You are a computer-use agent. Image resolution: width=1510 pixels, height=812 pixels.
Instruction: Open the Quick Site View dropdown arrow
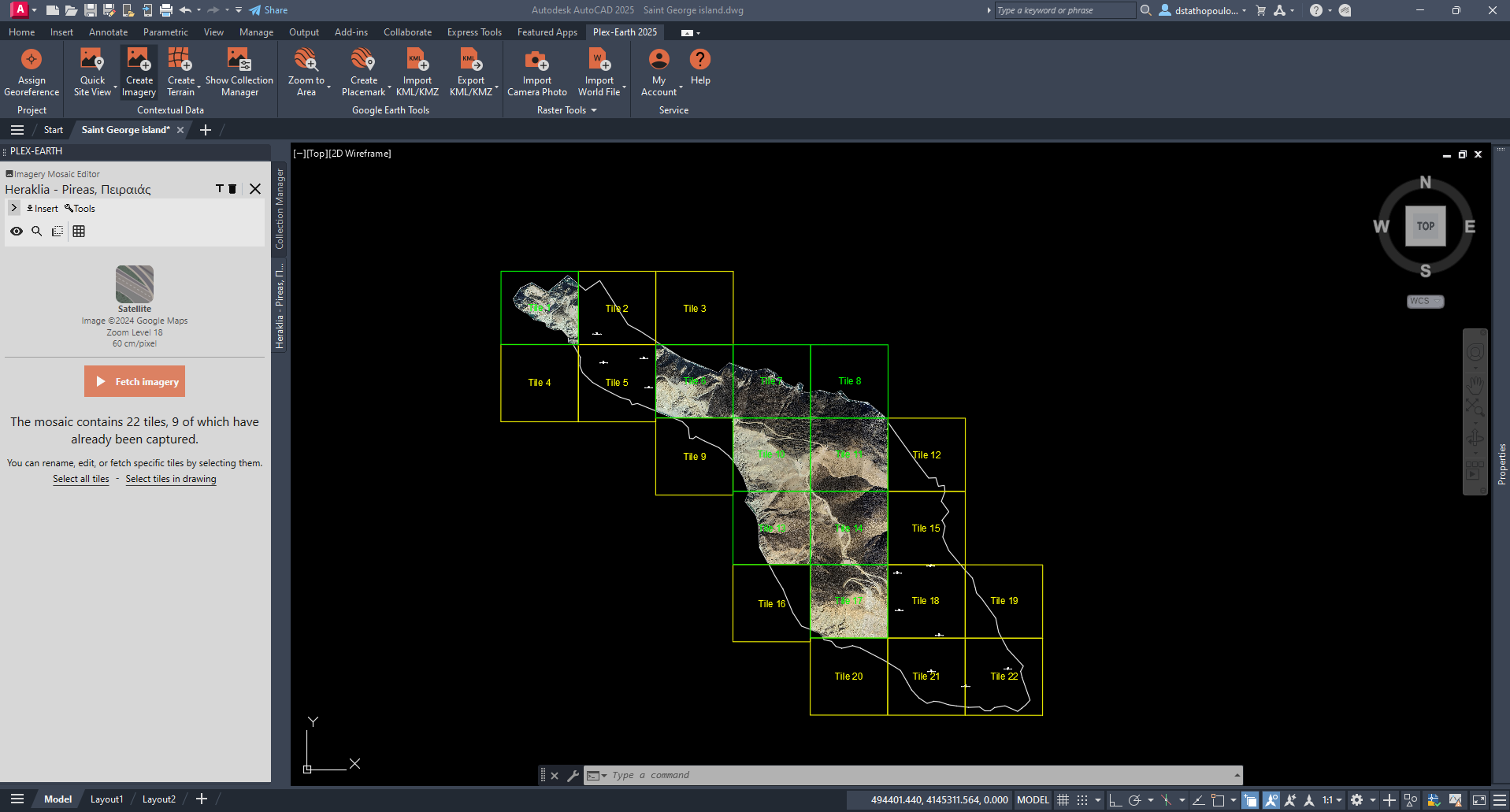(116, 88)
